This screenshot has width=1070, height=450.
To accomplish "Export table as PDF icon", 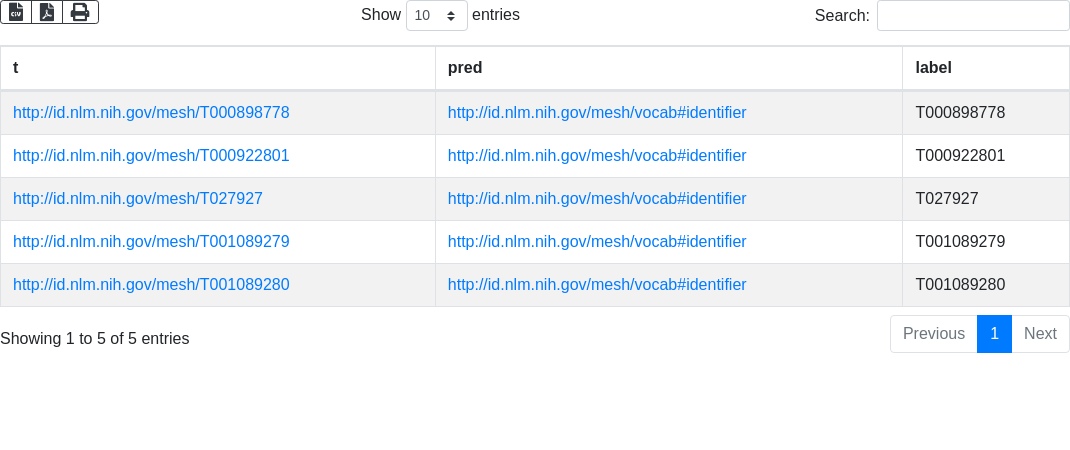I will [x=47, y=12].
